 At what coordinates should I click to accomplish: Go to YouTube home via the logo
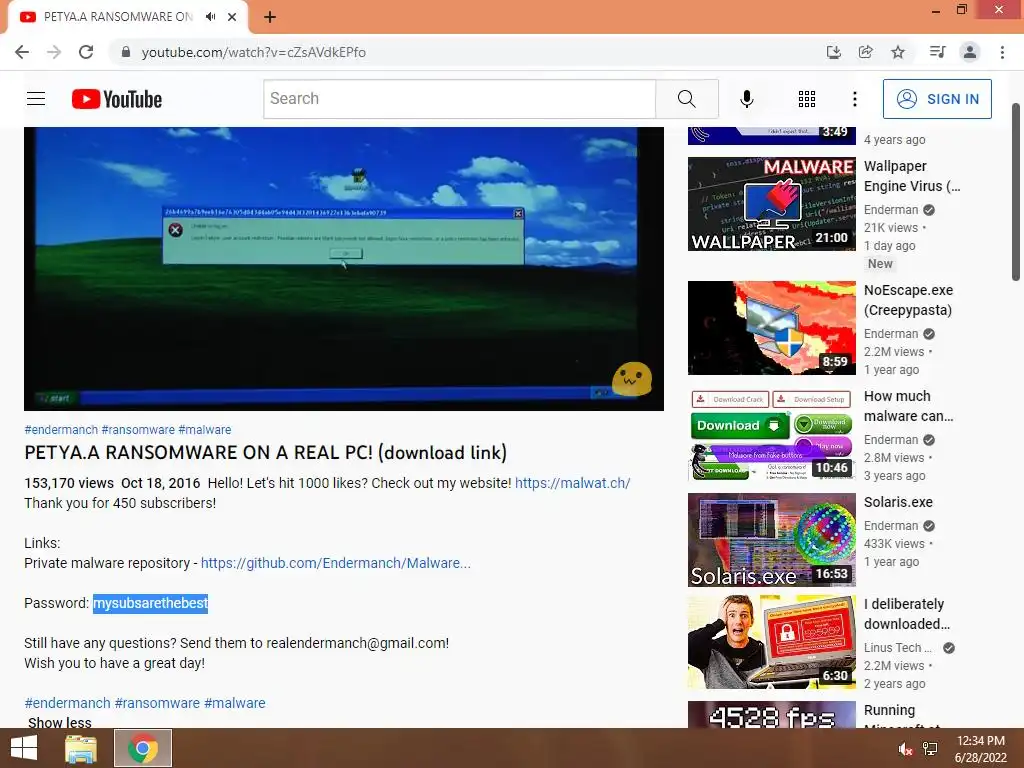tap(116, 99)
